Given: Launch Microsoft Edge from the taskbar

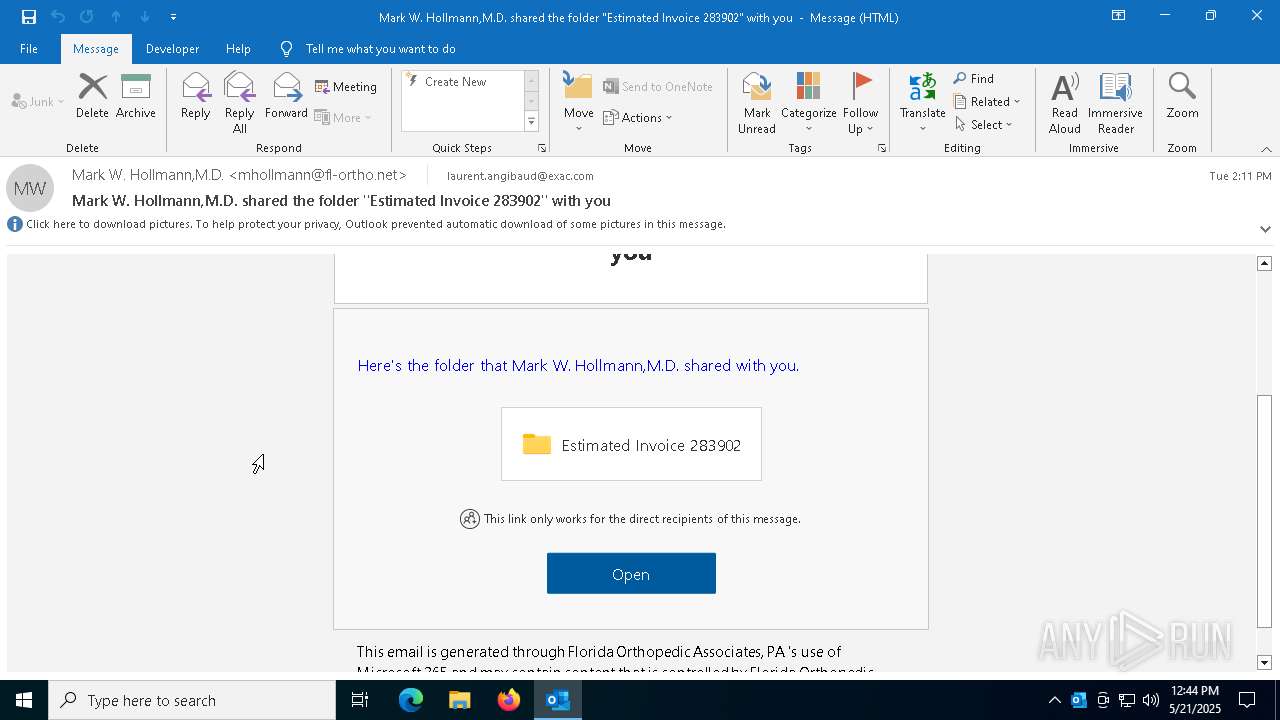Looking at the screenshot, I should pos(411,700).
